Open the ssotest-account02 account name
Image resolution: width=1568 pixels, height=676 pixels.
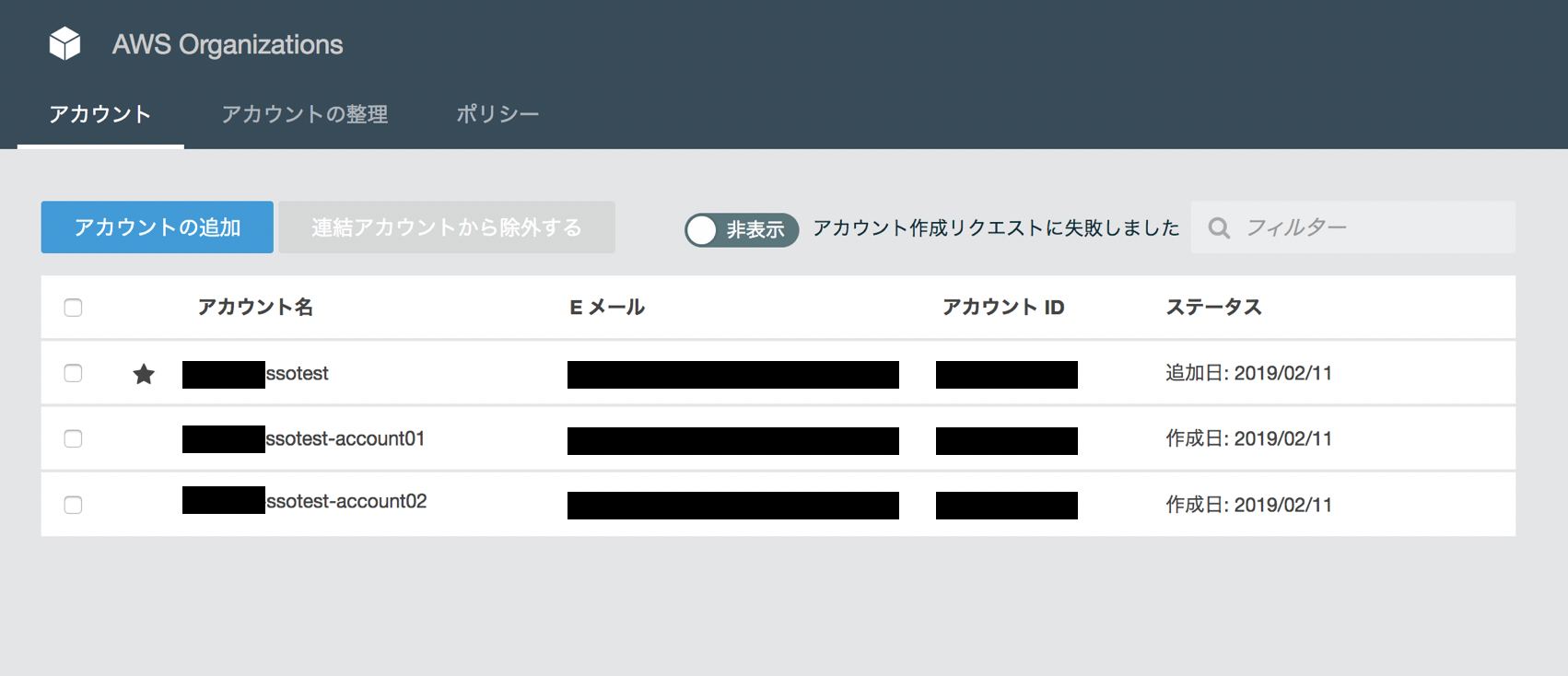tap(345, 501)
